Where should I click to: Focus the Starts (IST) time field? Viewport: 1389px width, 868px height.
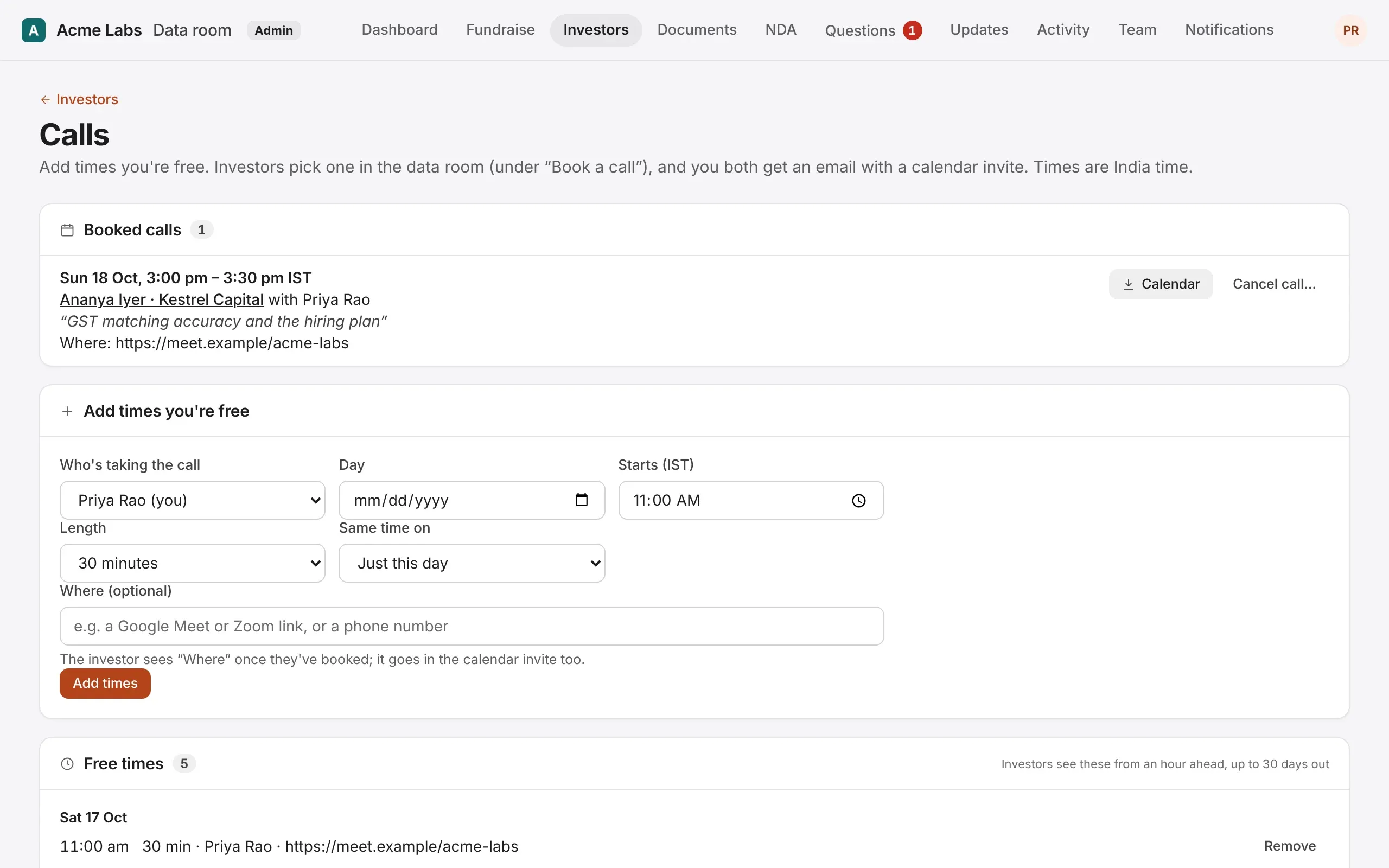751,500
